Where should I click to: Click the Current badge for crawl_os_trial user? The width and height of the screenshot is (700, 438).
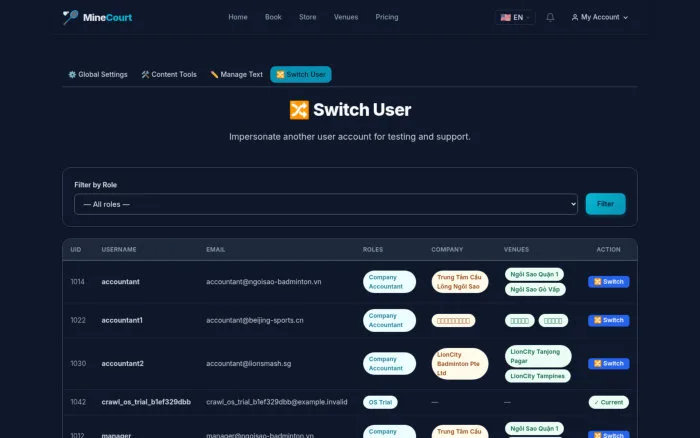(x=608, y=402)
